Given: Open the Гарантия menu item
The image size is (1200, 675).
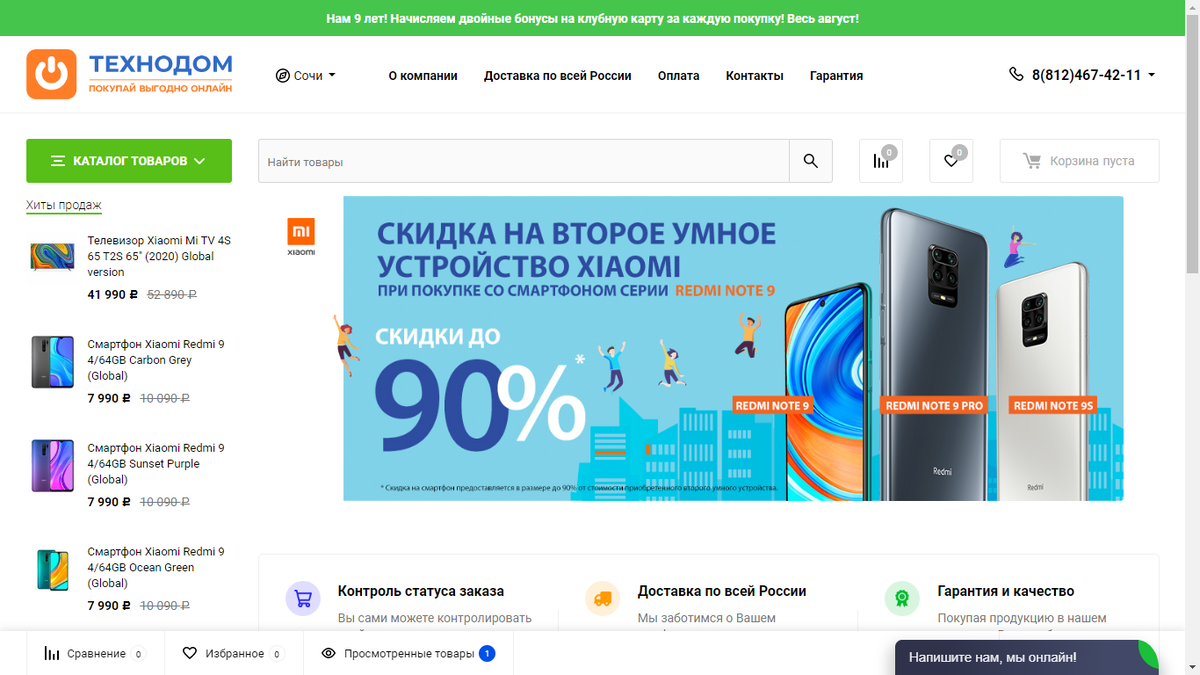Looking at the screenshot, I should [836, 76].
